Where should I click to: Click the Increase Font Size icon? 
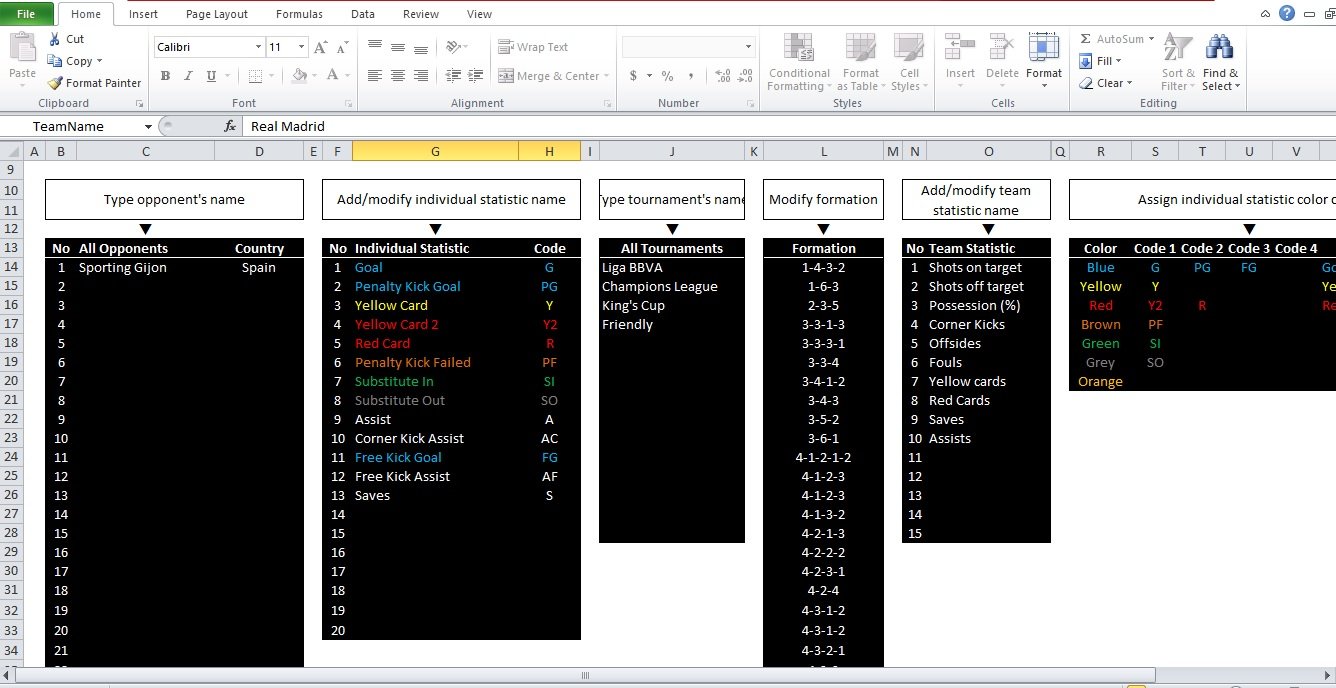click(x=320, y=47)
